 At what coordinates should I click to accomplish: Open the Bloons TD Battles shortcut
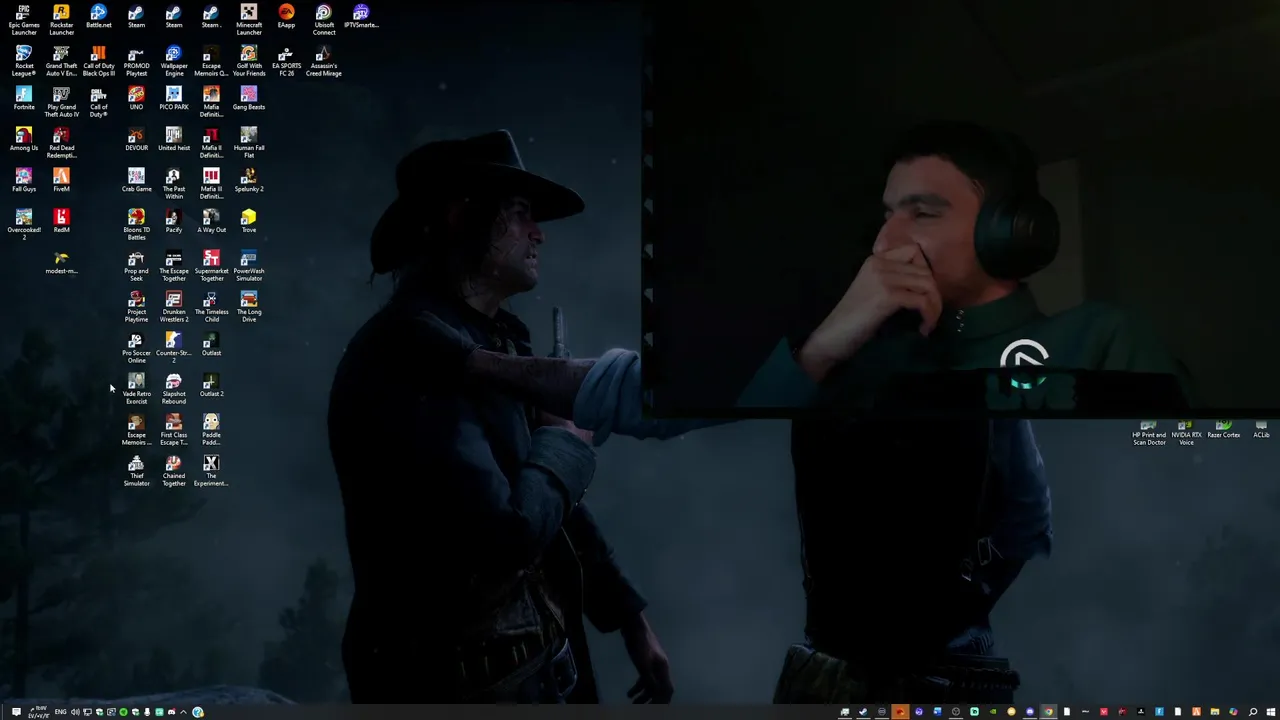coord(136,224)
